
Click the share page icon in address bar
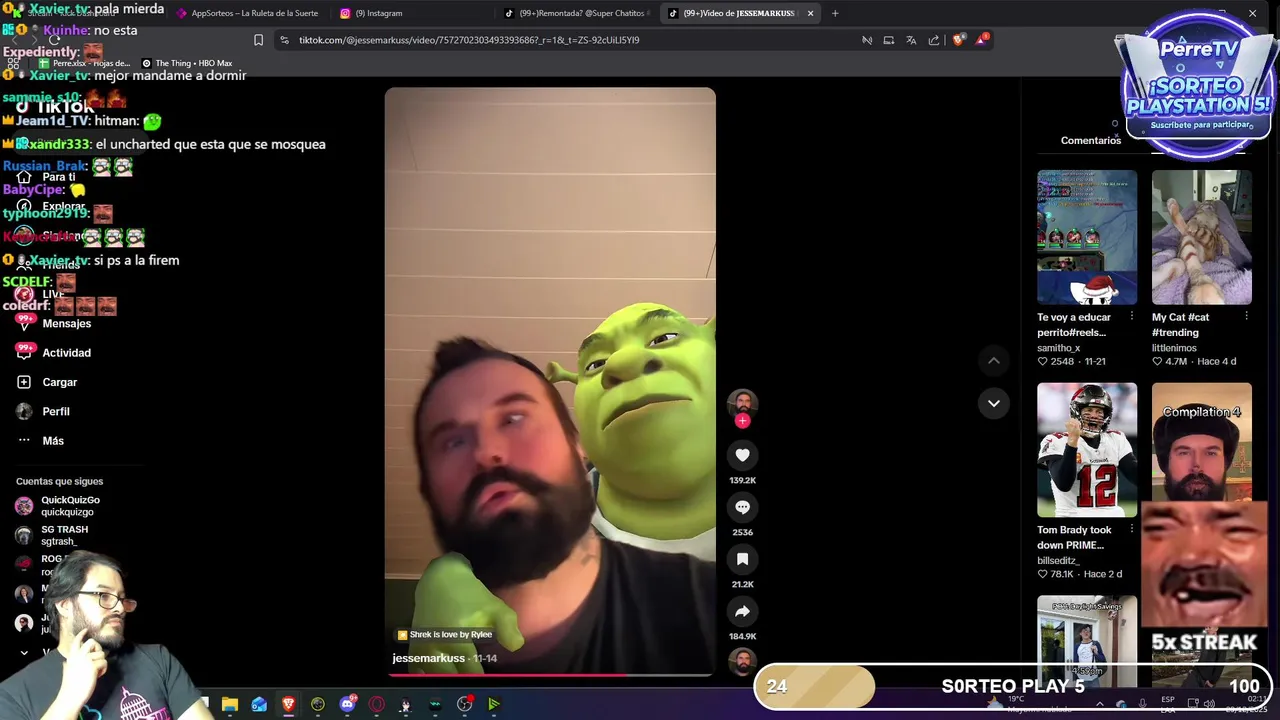[x=934, y=40]
